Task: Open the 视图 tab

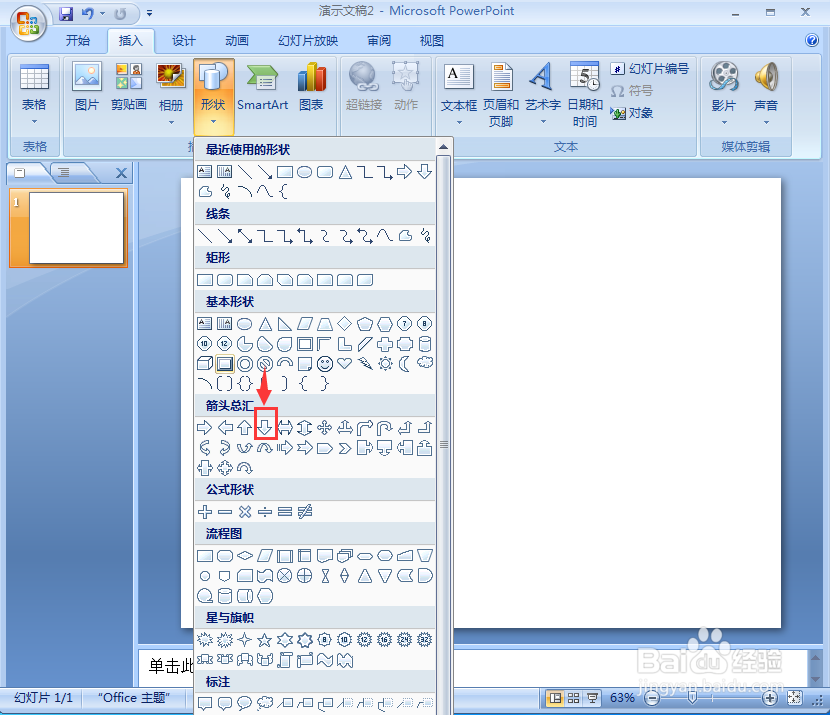Action: point(431,41)
